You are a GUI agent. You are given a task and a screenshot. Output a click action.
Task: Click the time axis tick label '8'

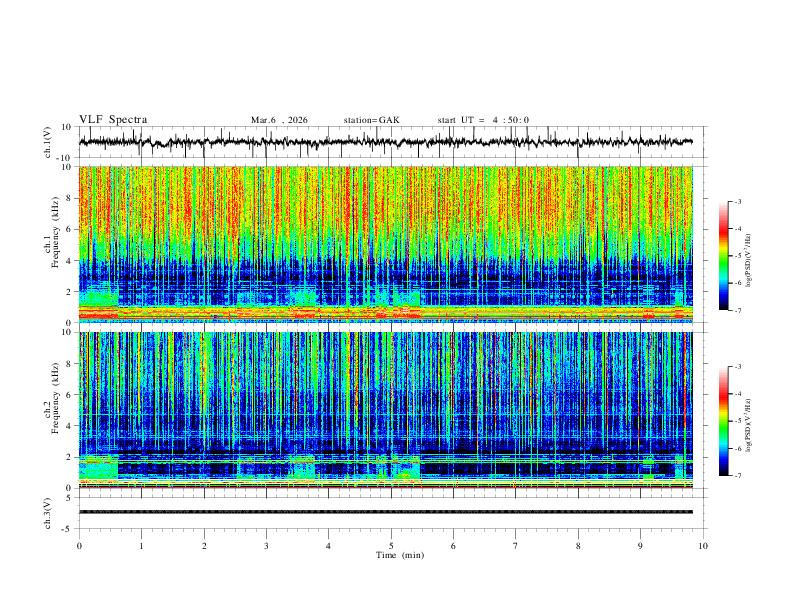578,546
